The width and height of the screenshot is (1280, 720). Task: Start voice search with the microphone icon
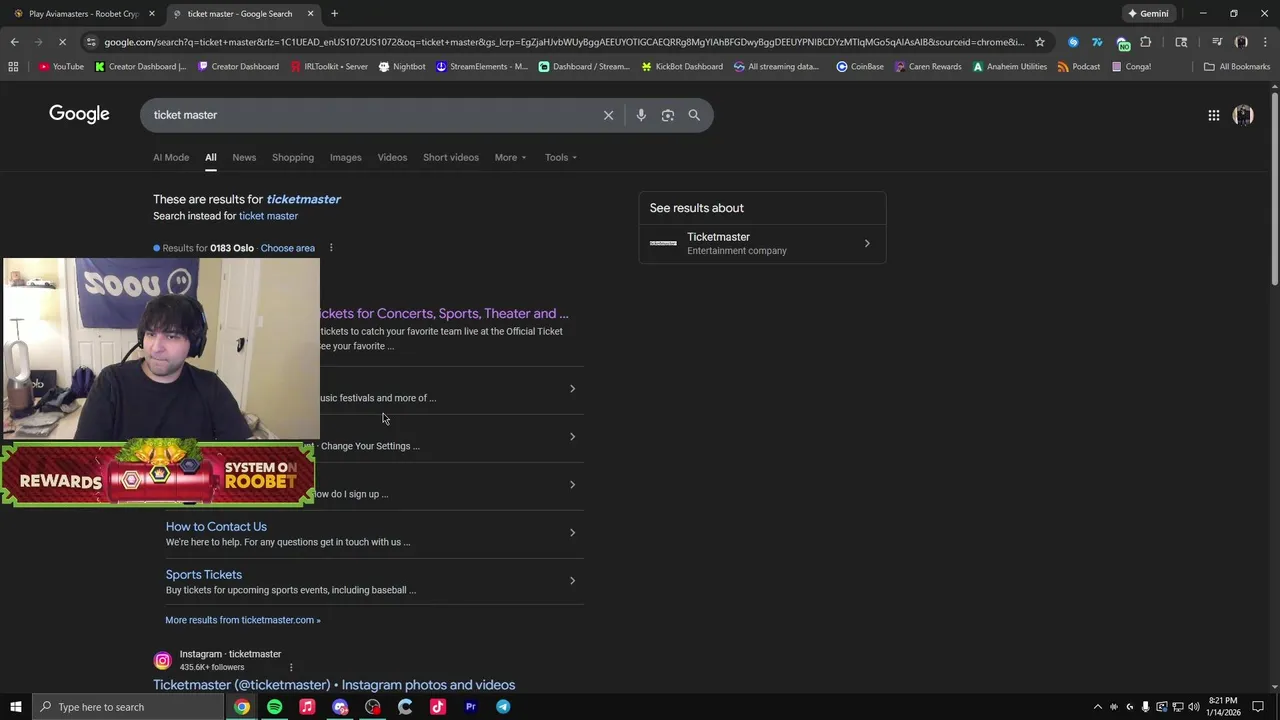point(641,115)
